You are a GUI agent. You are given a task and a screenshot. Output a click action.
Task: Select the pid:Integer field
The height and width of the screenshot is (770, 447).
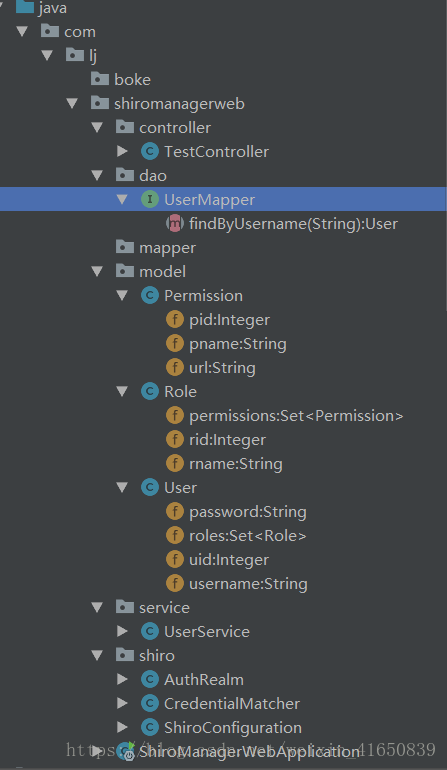click(x=229, y=320)
